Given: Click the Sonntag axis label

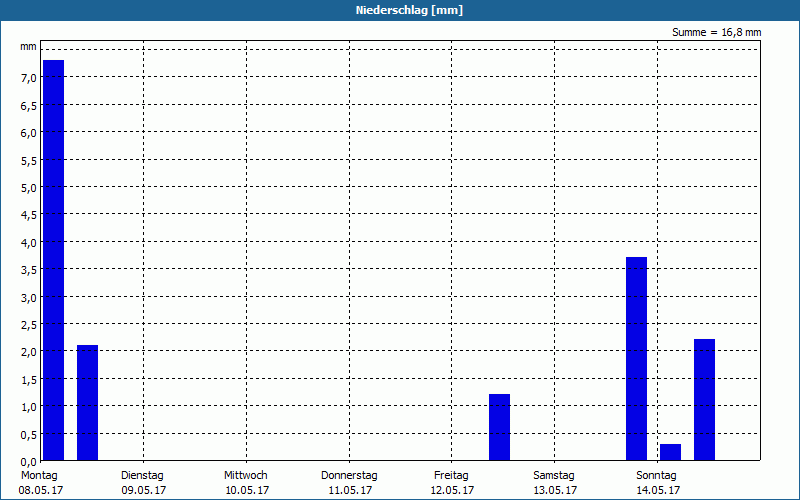Looking at the screenshot, I should 657,476.
